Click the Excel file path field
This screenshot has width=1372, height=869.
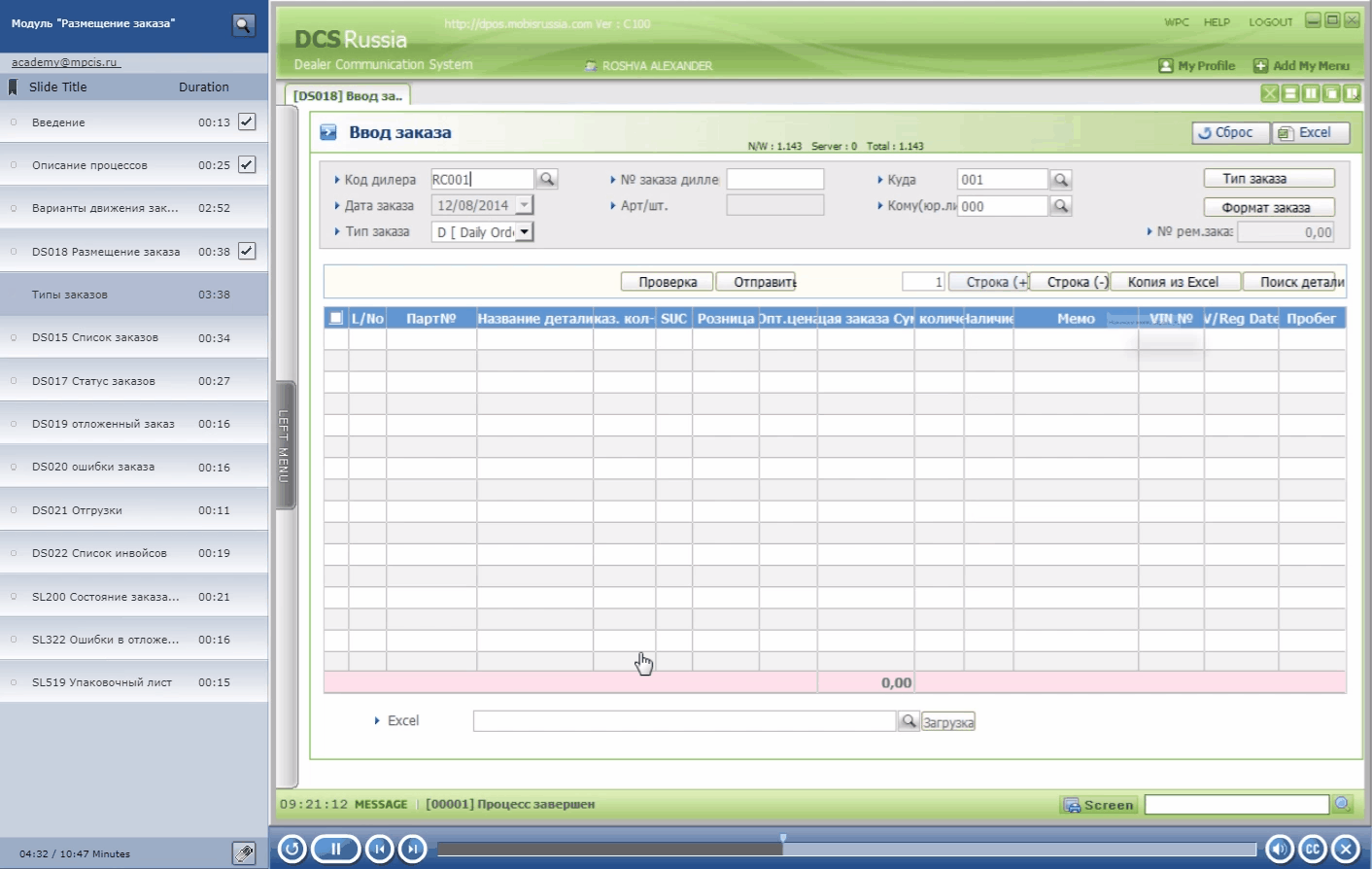click(684, 721)
